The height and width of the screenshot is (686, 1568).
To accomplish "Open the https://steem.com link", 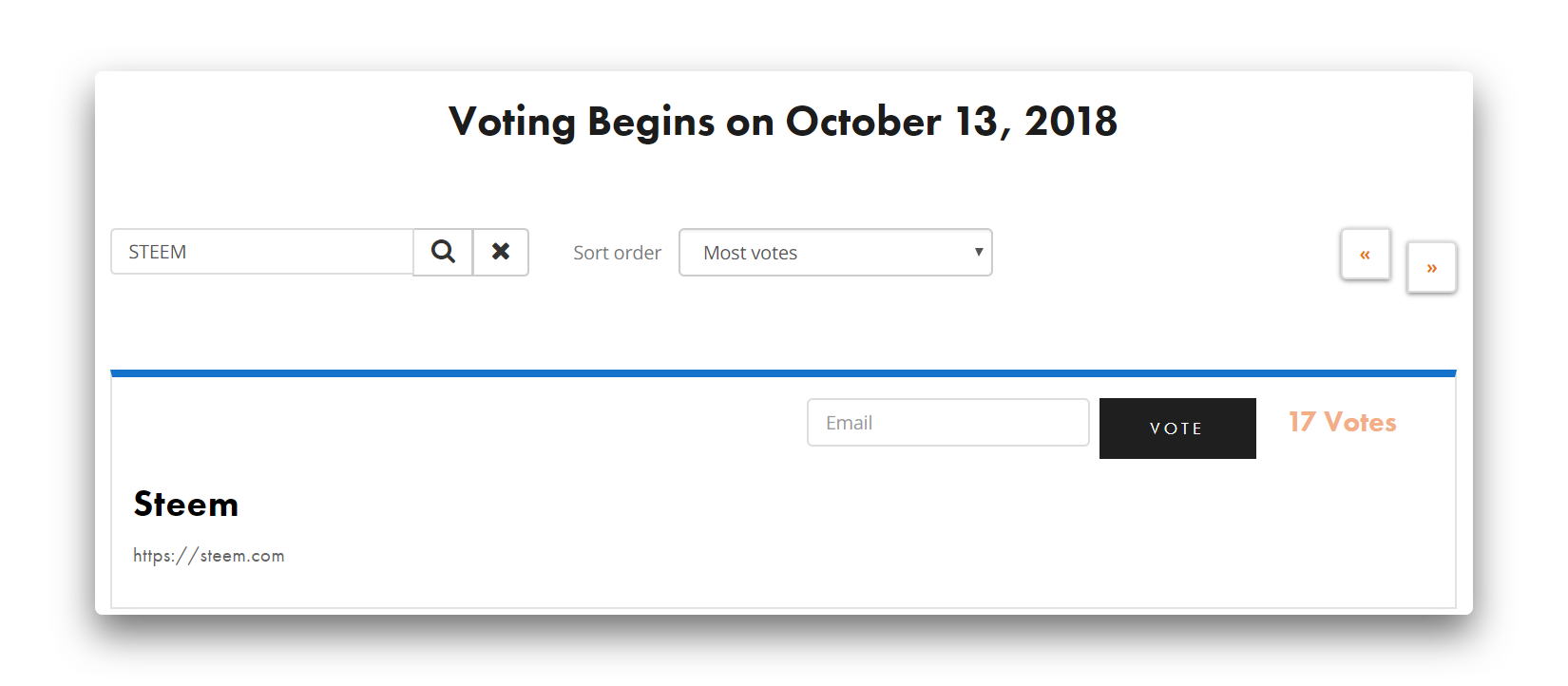I will click(x=209, y=556).
